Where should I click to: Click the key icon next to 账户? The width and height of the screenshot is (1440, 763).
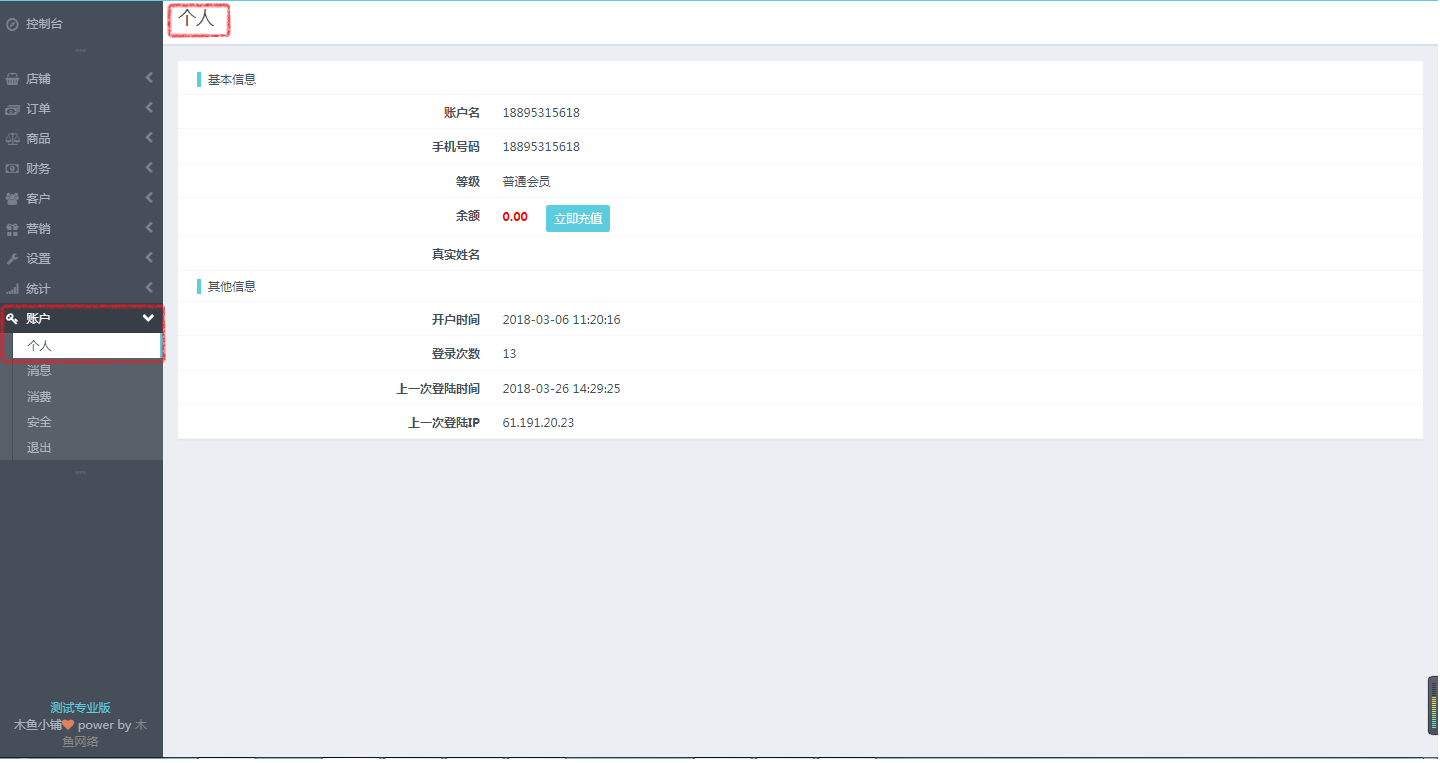(12, 319)
